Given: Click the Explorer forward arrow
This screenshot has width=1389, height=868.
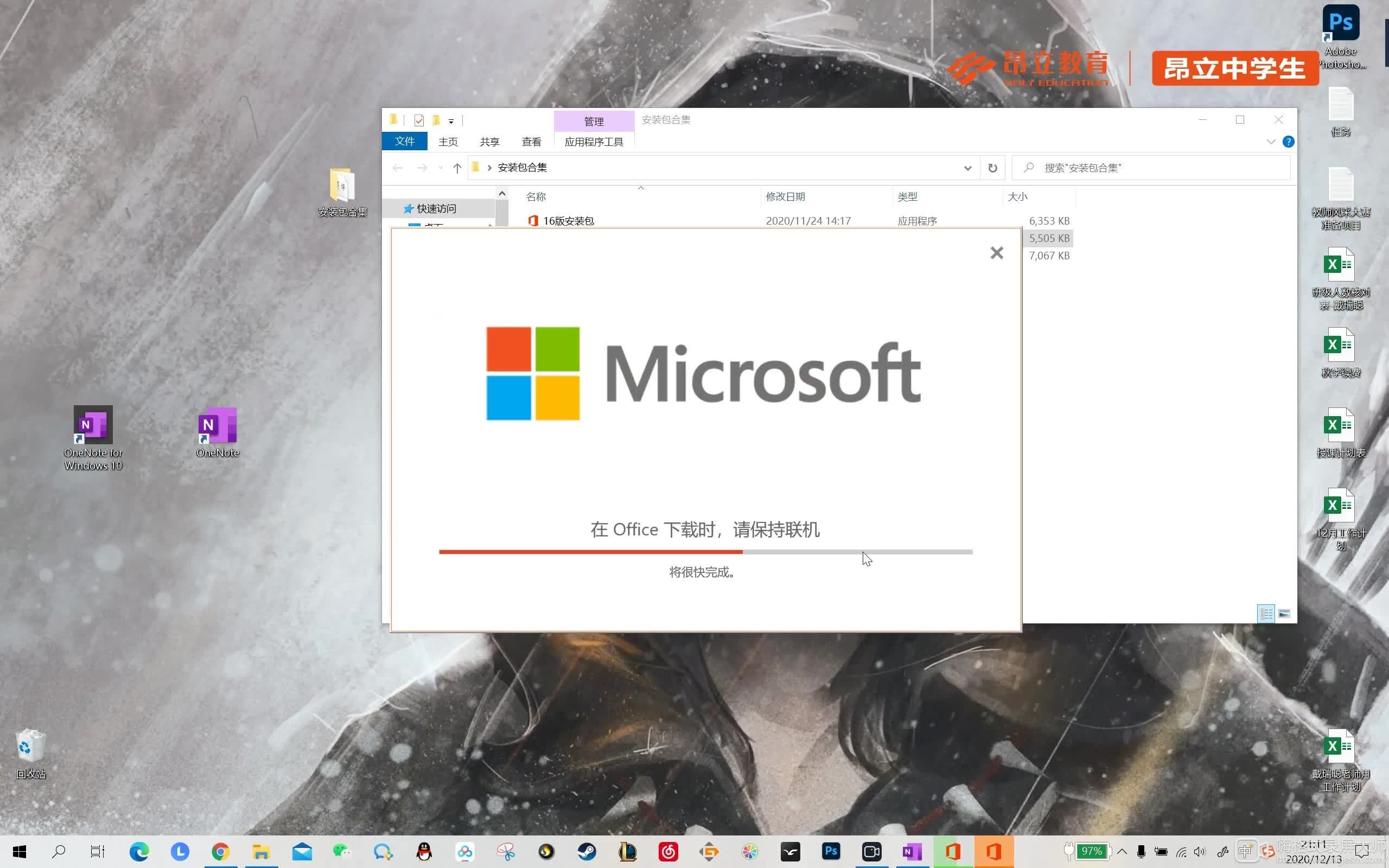Looking at the screenshot, I should click(x=422, y=168).
